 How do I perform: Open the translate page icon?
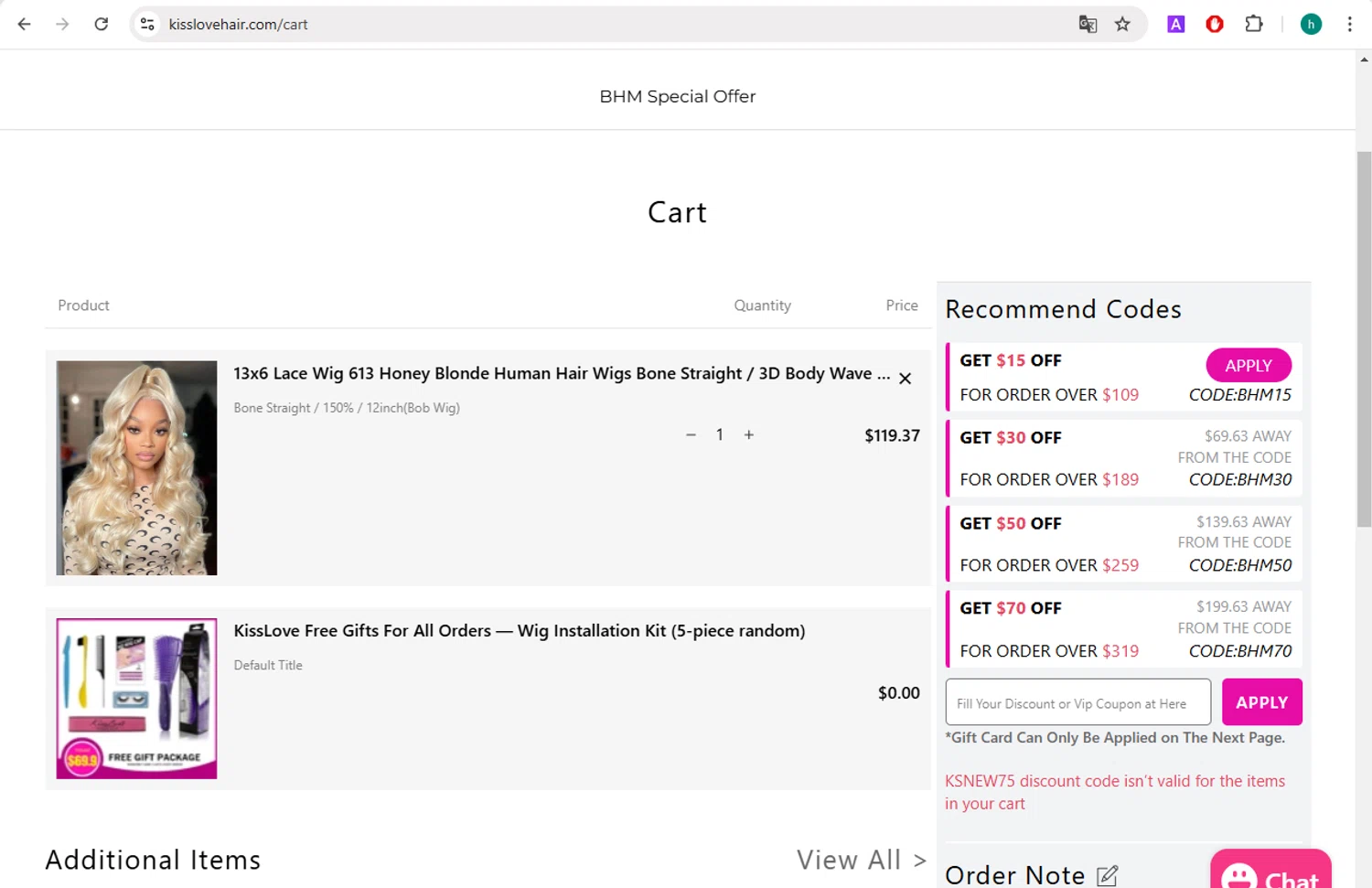point(1088,25)
